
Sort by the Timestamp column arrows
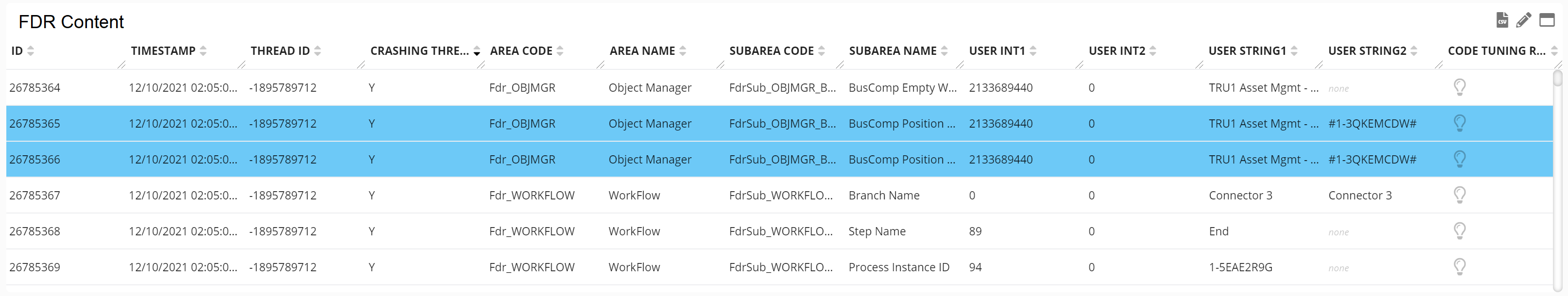204,51
